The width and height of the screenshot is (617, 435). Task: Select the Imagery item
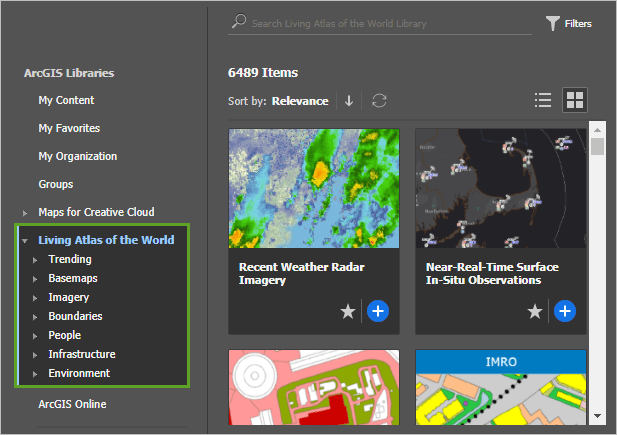[68, 297]
